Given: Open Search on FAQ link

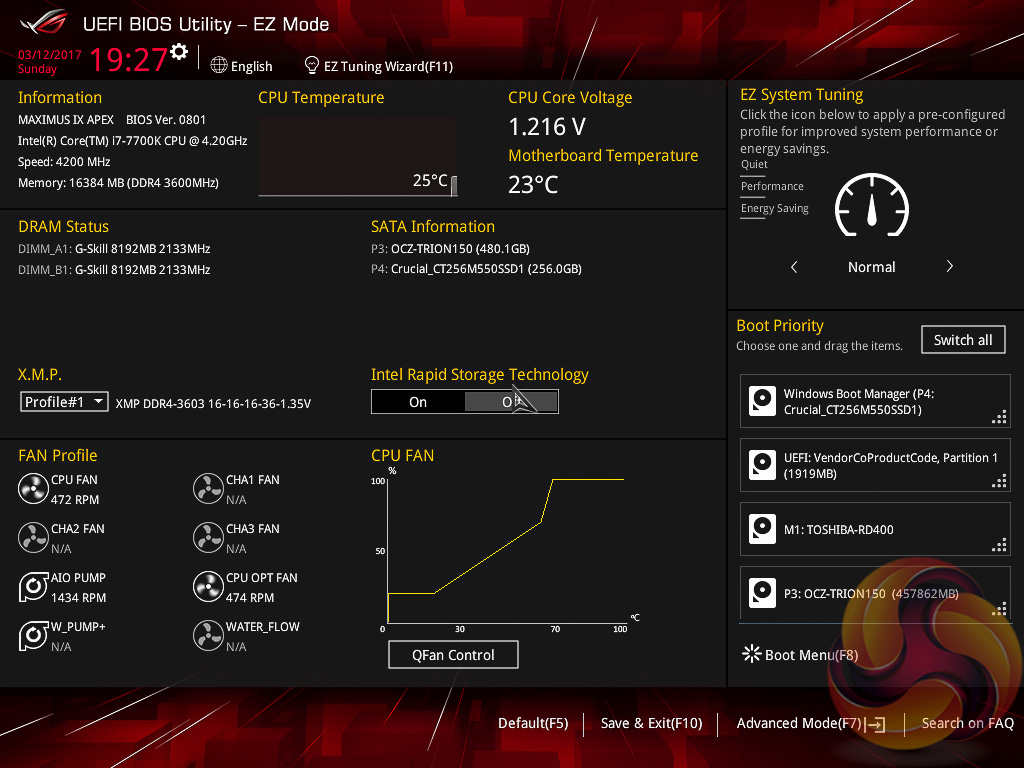Looking at the screenshot, I should pos(968,723).
